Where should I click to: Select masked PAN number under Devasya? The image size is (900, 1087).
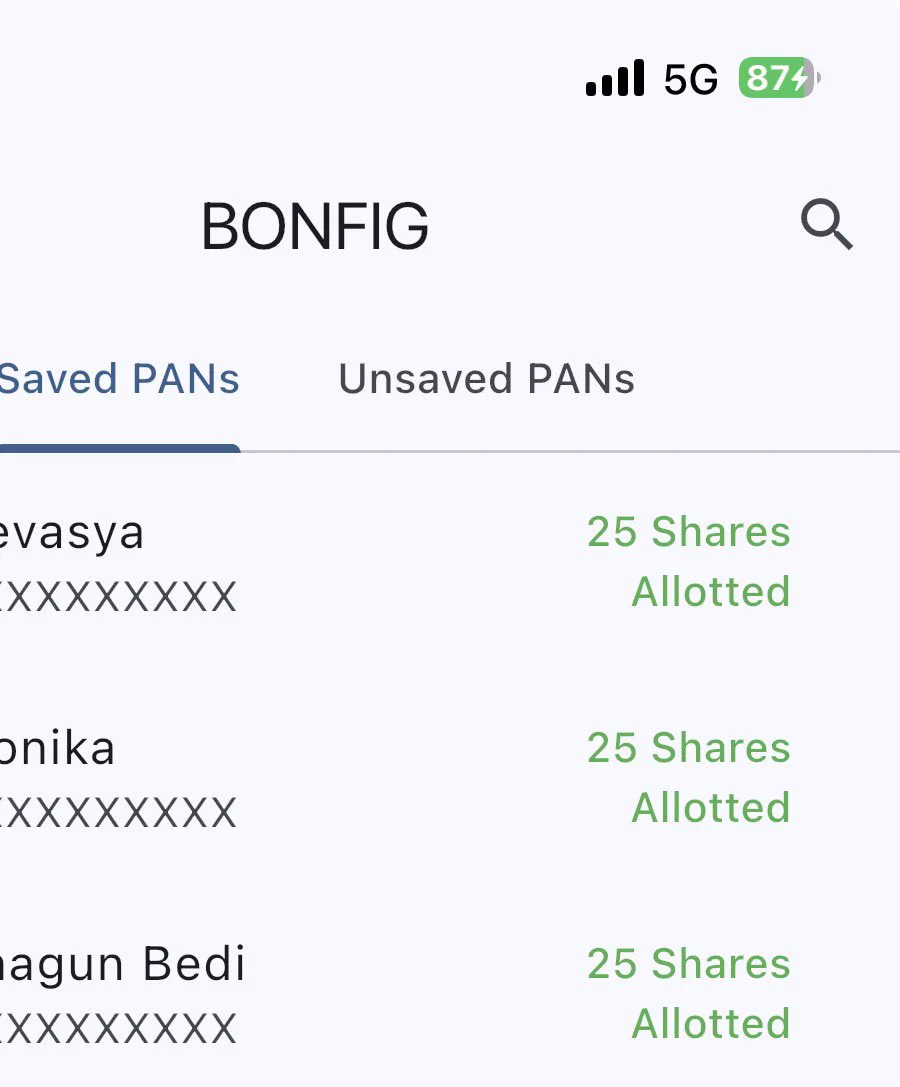[x=118, y=597]
